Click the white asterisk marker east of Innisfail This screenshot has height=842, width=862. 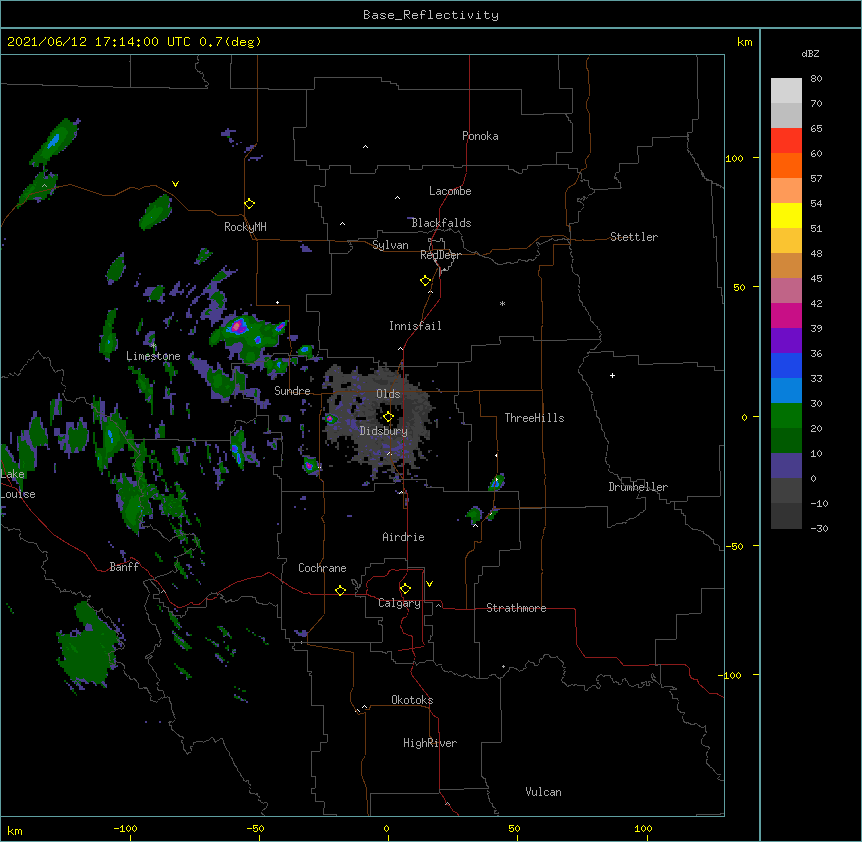502,303
